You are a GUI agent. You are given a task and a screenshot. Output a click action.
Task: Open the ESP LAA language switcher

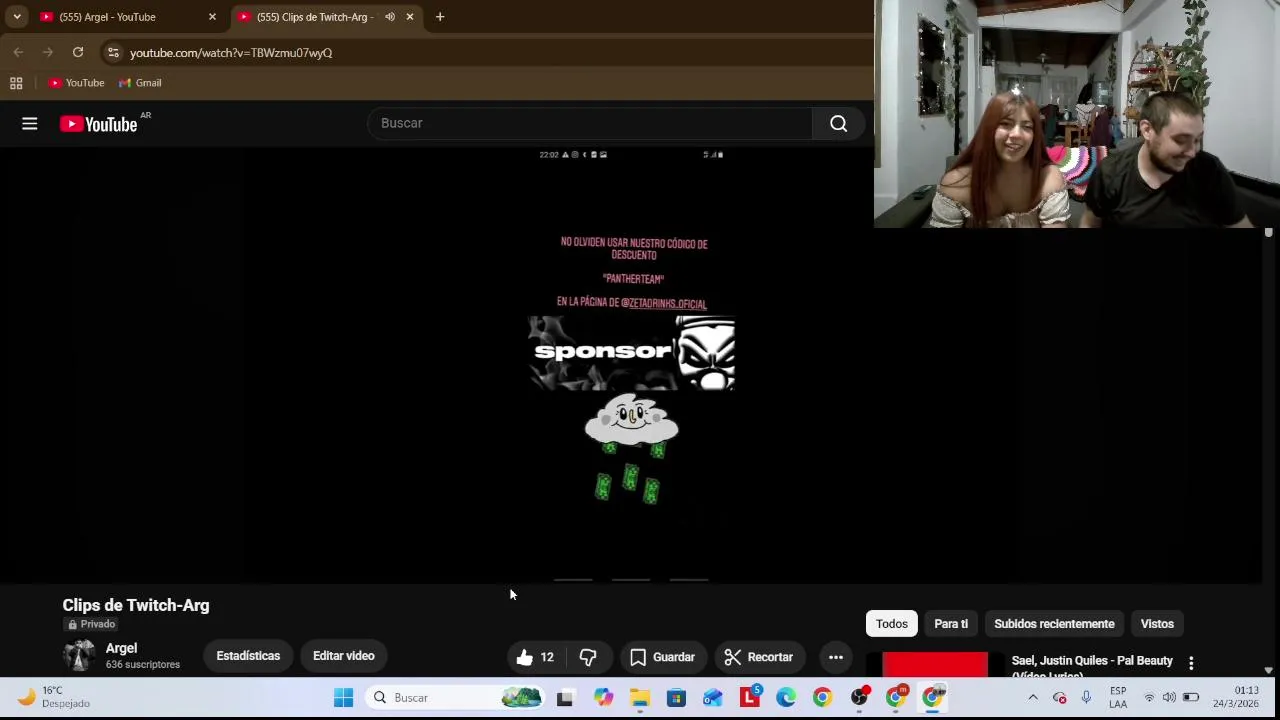coord(1118,698)
